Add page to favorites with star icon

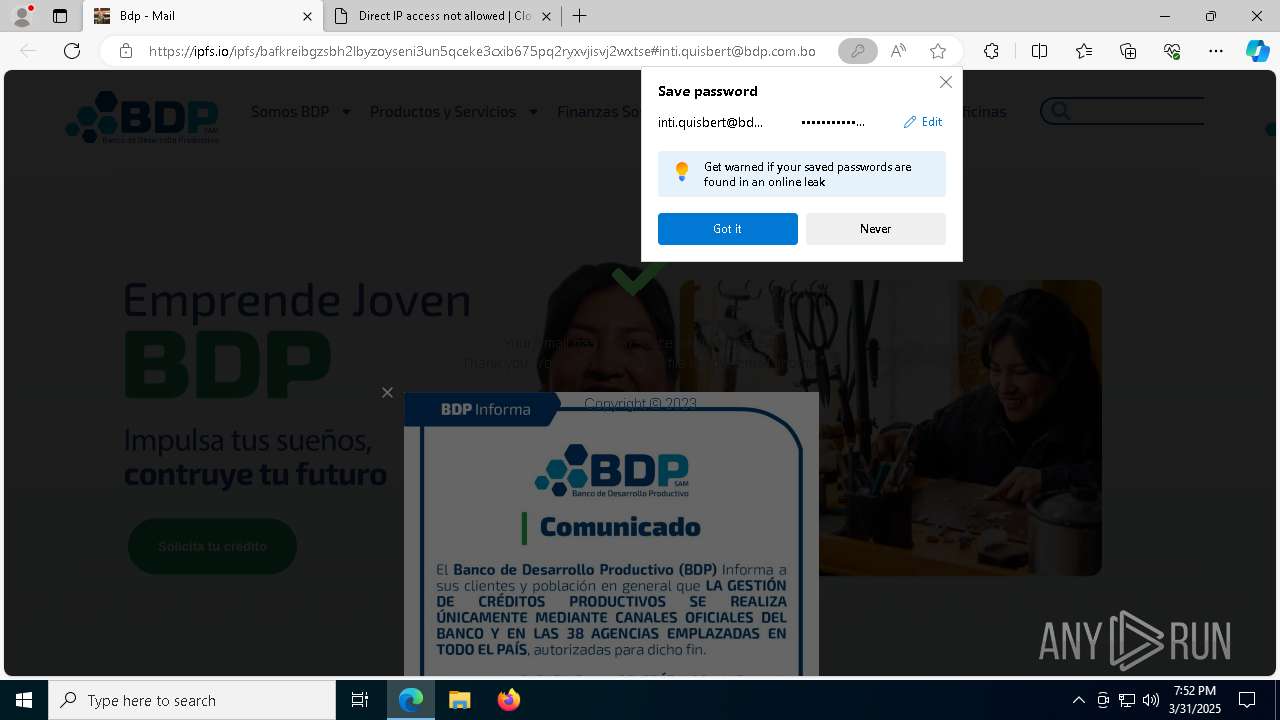click(937, 51)
